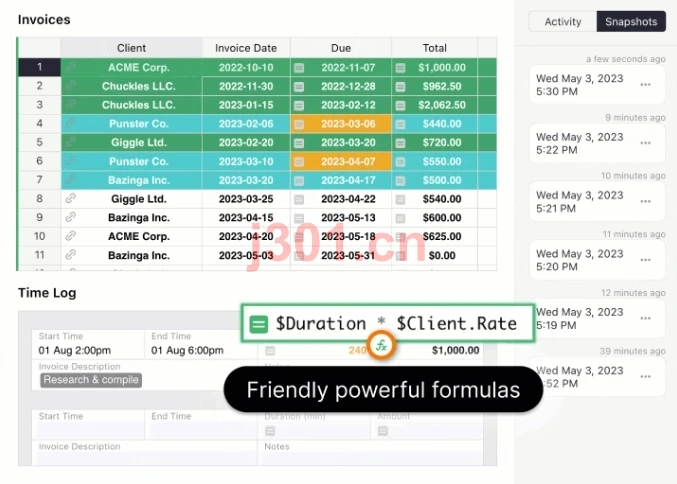Select row number 7 in Invoices
677x484 pixels.
pos(39,180)
